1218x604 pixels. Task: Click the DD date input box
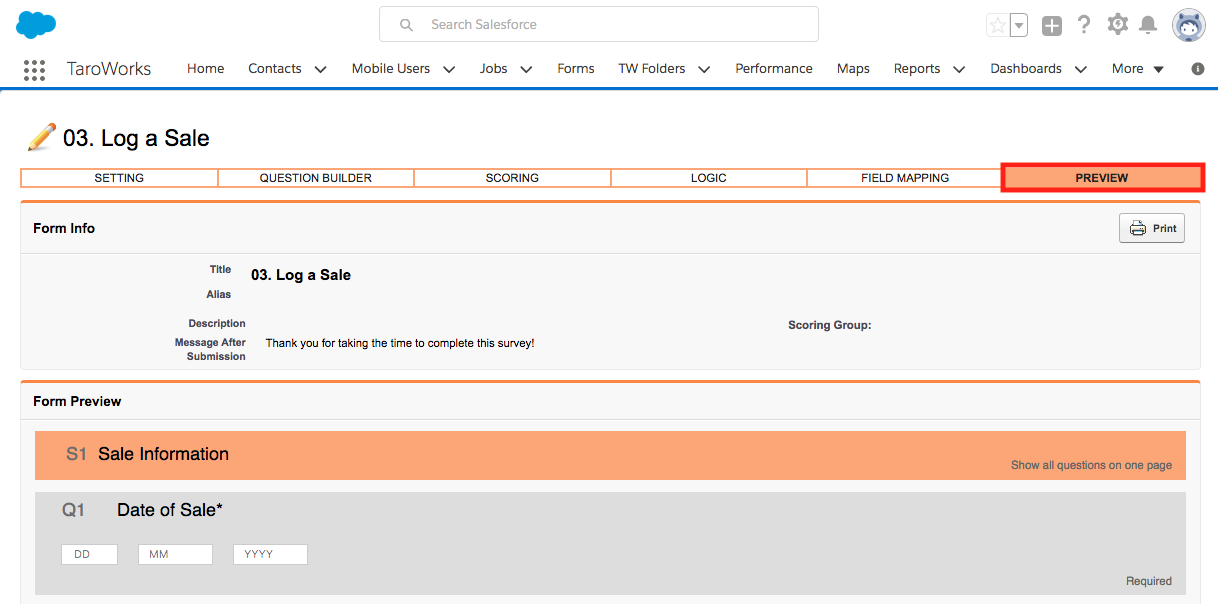pos(89,554)
